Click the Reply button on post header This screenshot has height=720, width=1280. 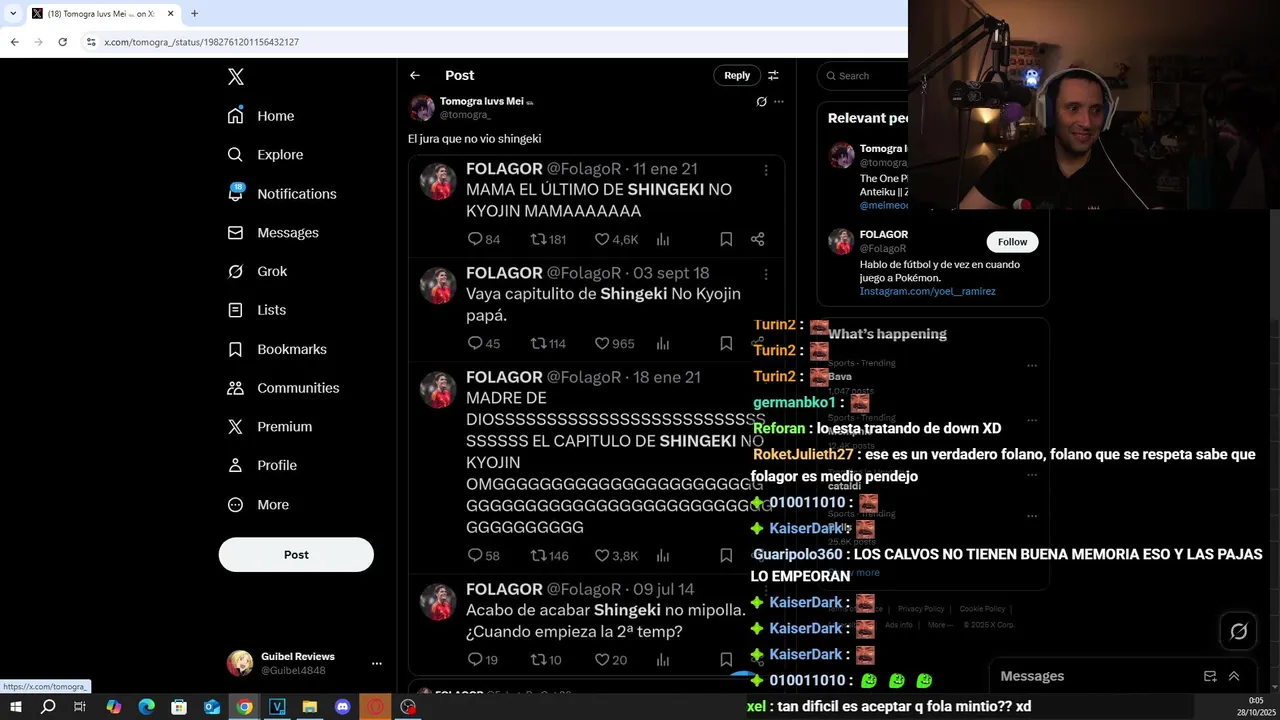[x=737, y=75]
